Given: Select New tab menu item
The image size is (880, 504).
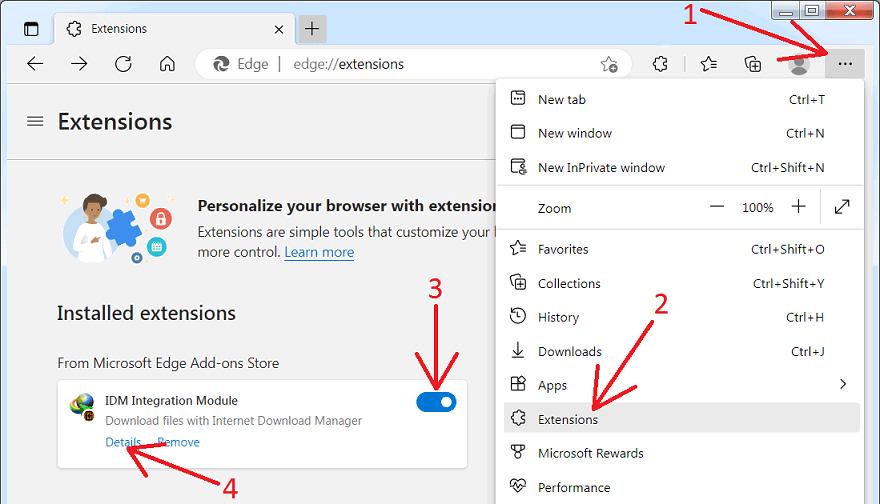Looking at the screenshot, I should (680, 99).
